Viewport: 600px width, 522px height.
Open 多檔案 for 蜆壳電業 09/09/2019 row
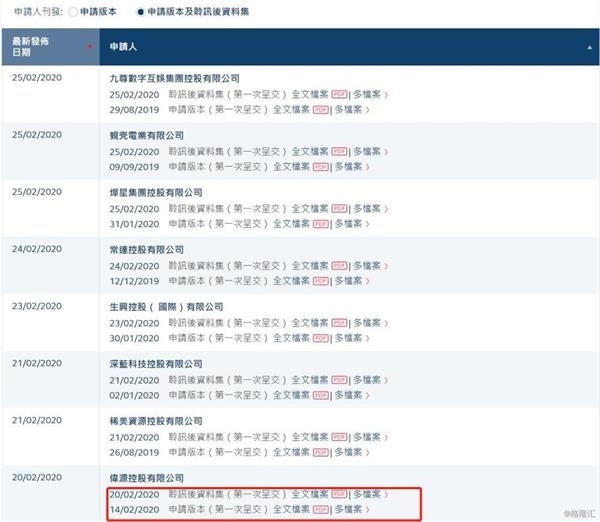click(x=348, y=167)
